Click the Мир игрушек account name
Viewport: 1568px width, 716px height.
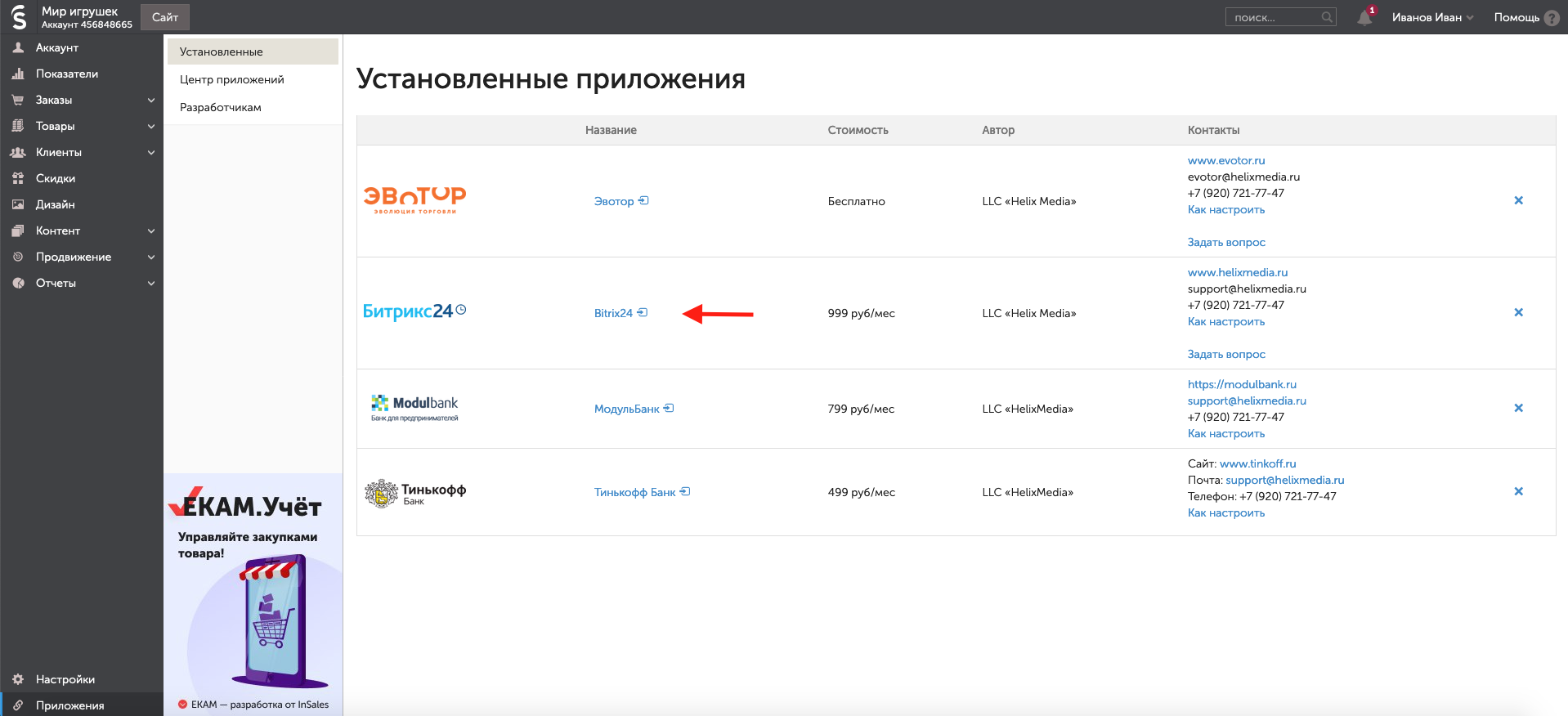tap(80, 11)
